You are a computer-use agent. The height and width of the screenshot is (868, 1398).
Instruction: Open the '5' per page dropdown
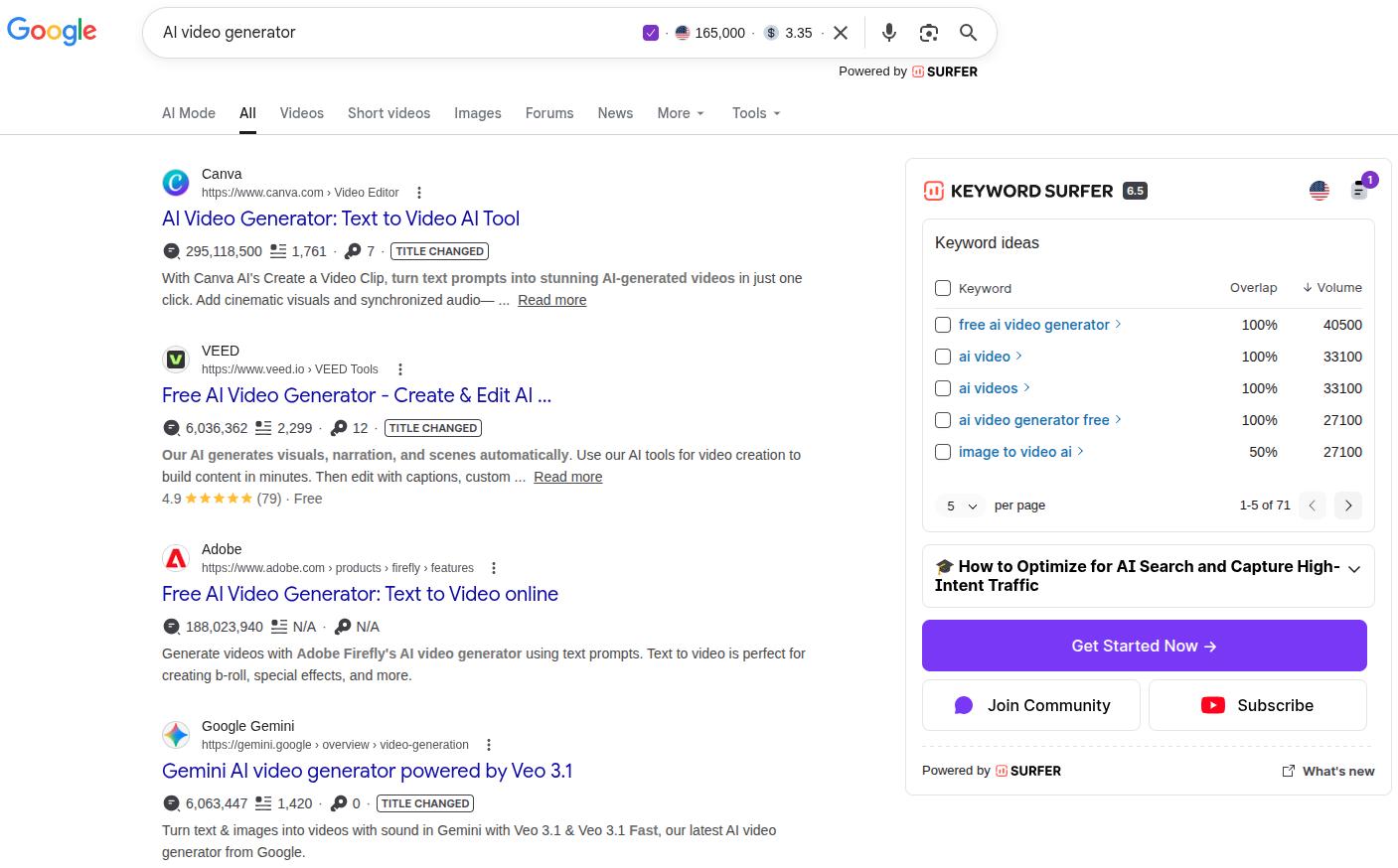958,506
